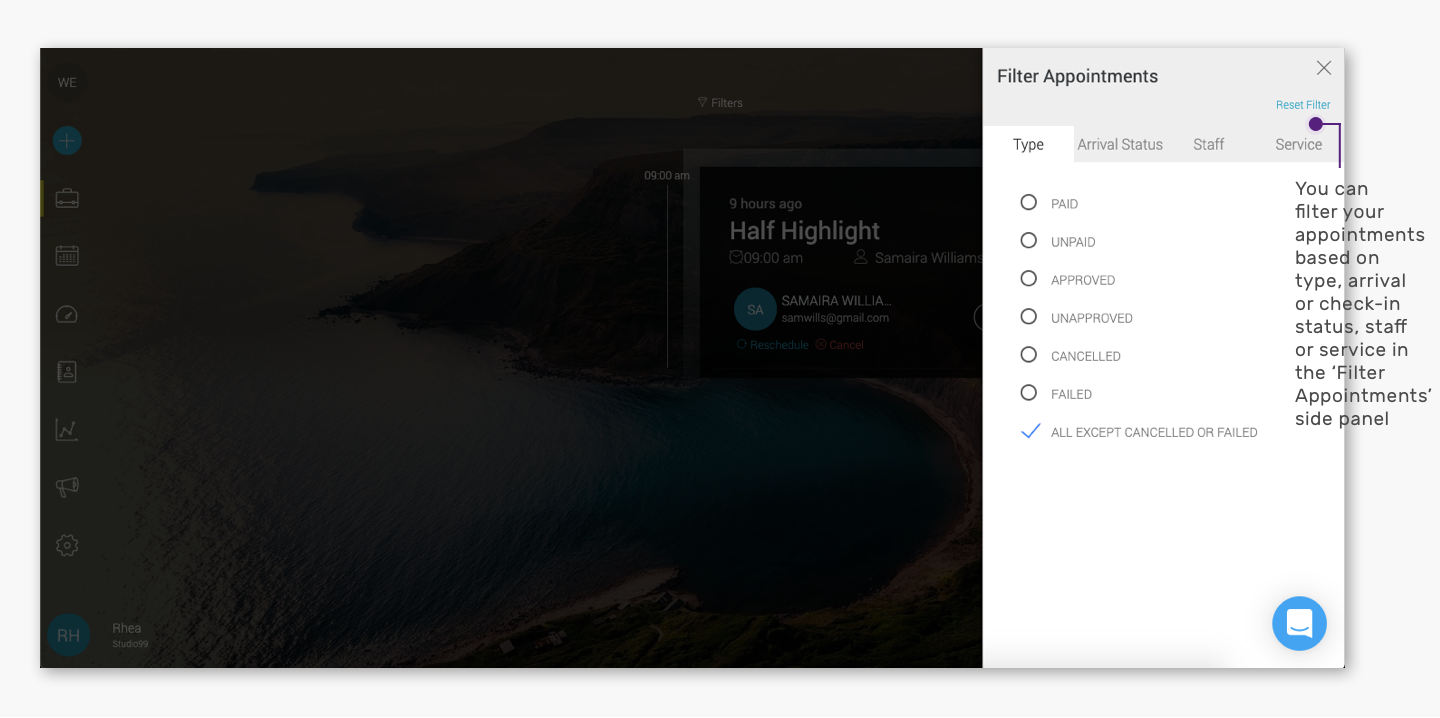The width and height of the screenshot is (1440, 718).
Task: Select the PAID radio option
Action: 1028,203
